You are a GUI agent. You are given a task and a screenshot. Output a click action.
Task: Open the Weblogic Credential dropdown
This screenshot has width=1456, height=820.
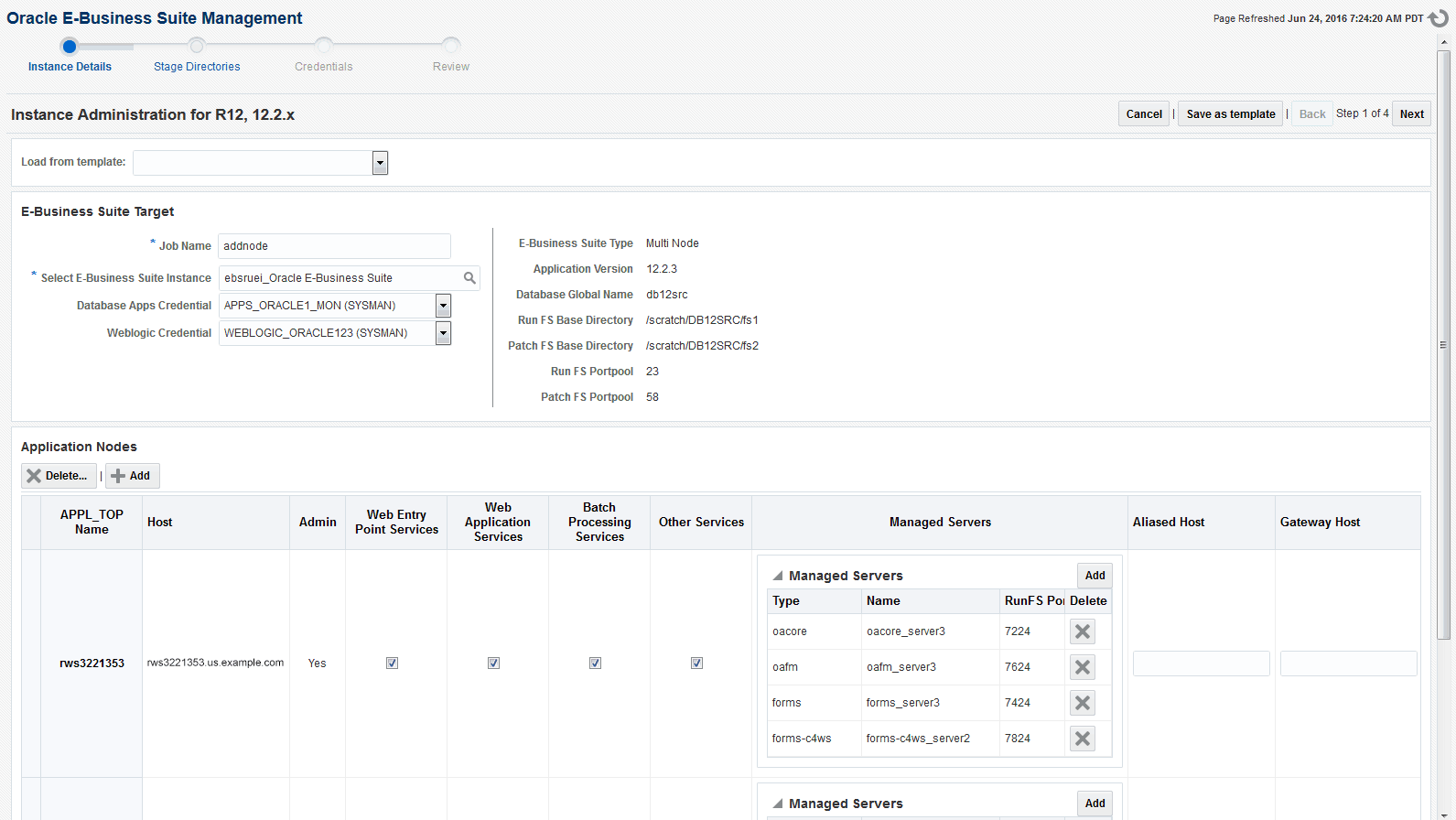click(443, 333)
